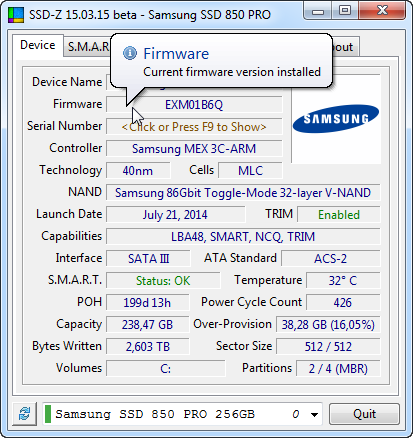Click the green drive status indicator
This screenshot has width=413, height=438.
coord(48,414)
